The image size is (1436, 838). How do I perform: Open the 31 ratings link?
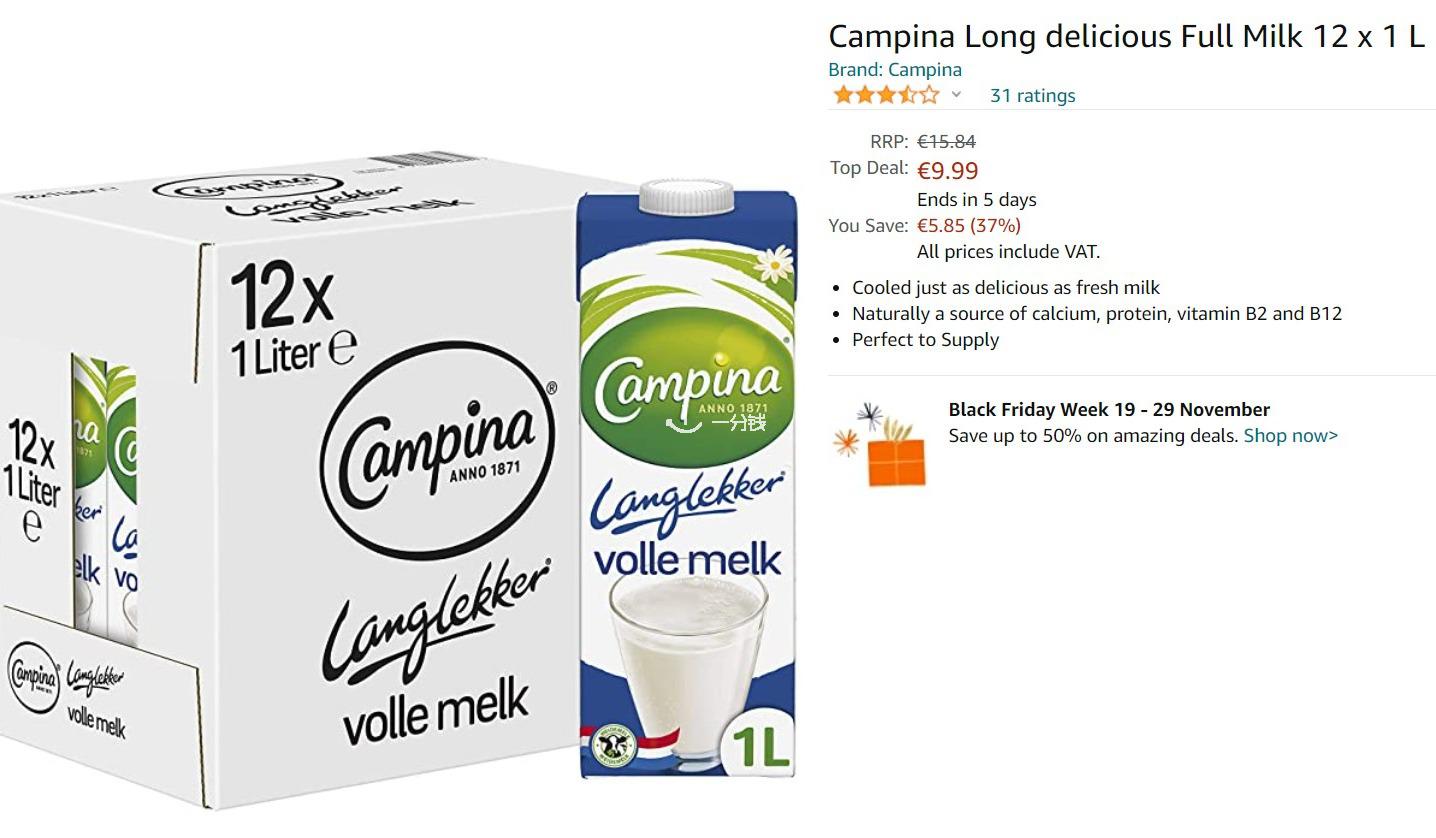tap(1032, 96)
